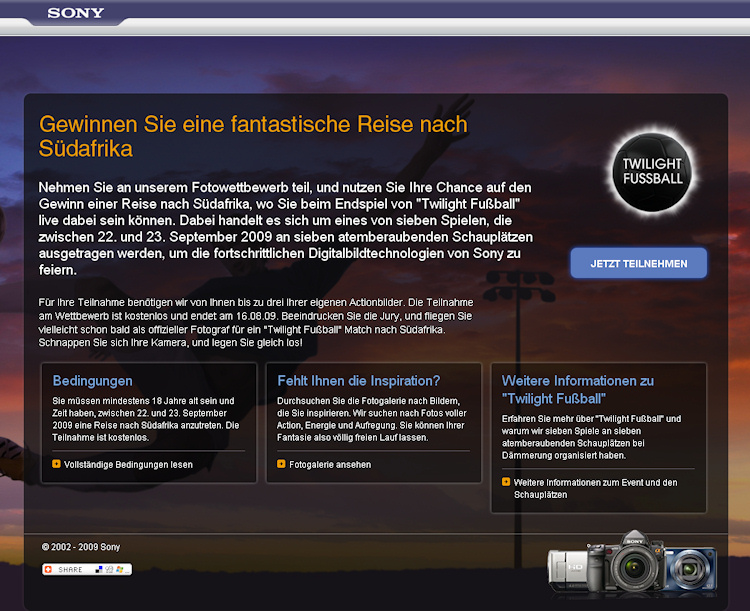Viewport: 750px width, 611px height.
Task: Click the SHARE label in share widget
Action: (x=71, y=569)
